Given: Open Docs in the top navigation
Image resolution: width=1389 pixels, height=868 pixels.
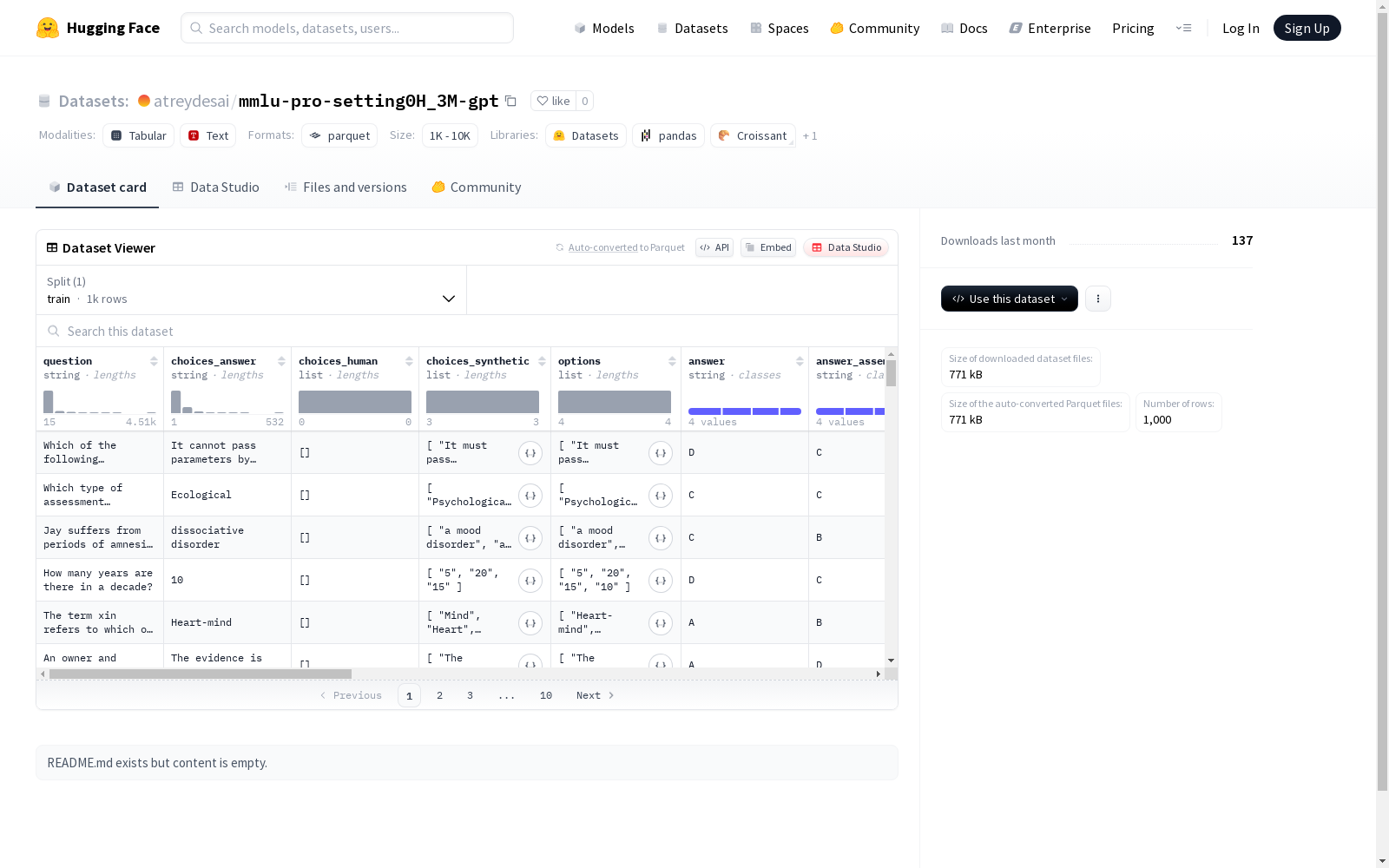Looking at the screenshot, I should tap(964, 28).
